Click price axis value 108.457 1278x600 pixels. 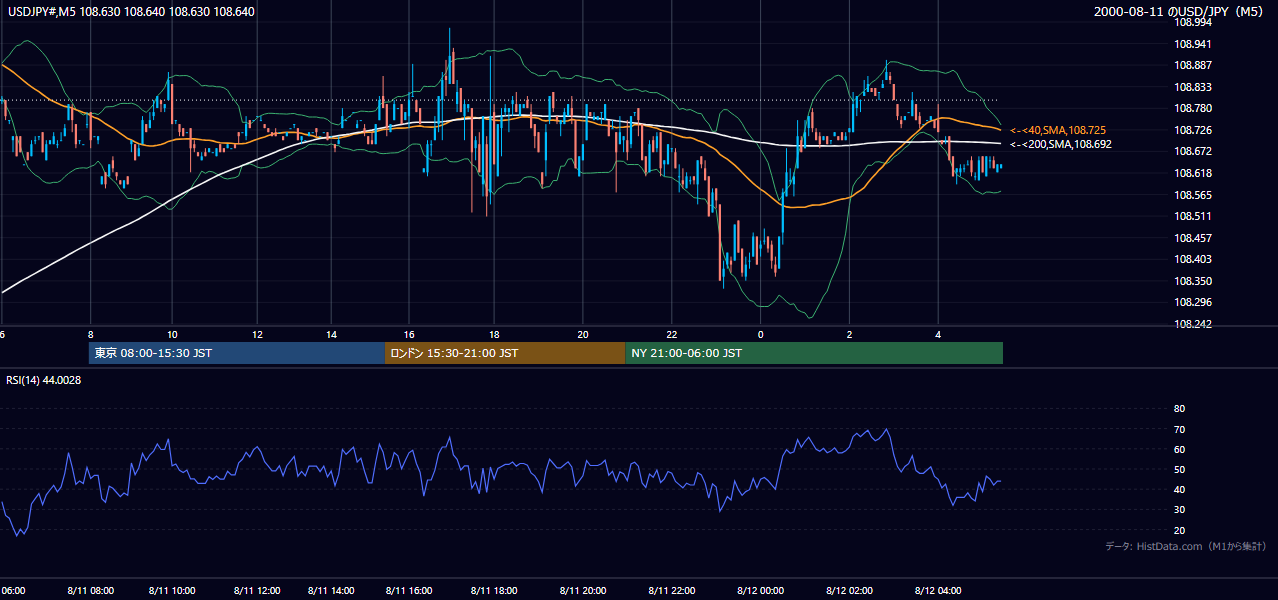coord(1193,238)
